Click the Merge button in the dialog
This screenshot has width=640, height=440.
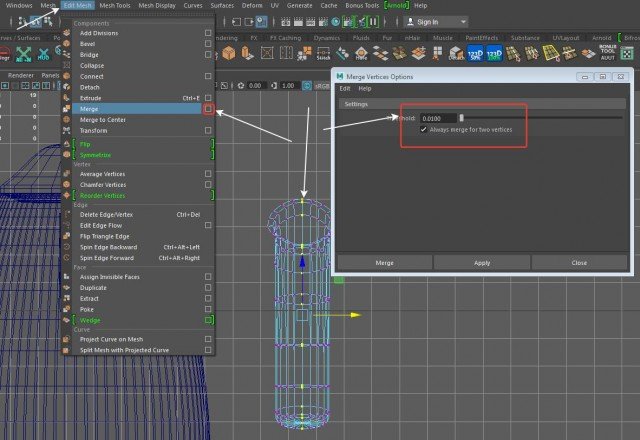pyautogui.click(x=384, y=262)
